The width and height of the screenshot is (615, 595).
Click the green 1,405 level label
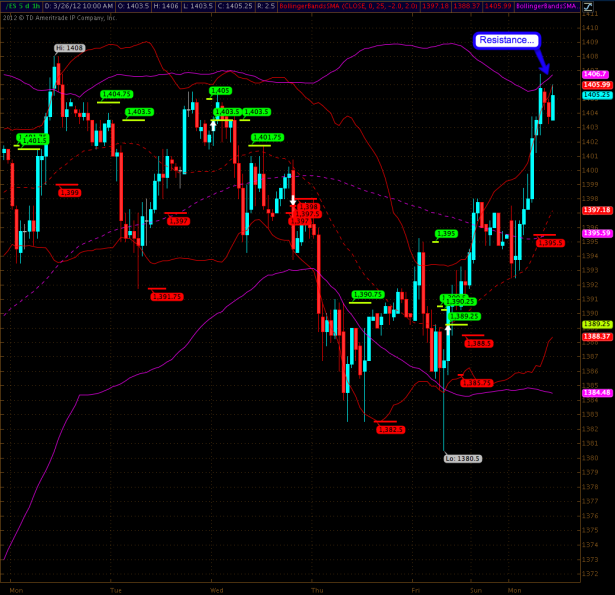point(220,91)
